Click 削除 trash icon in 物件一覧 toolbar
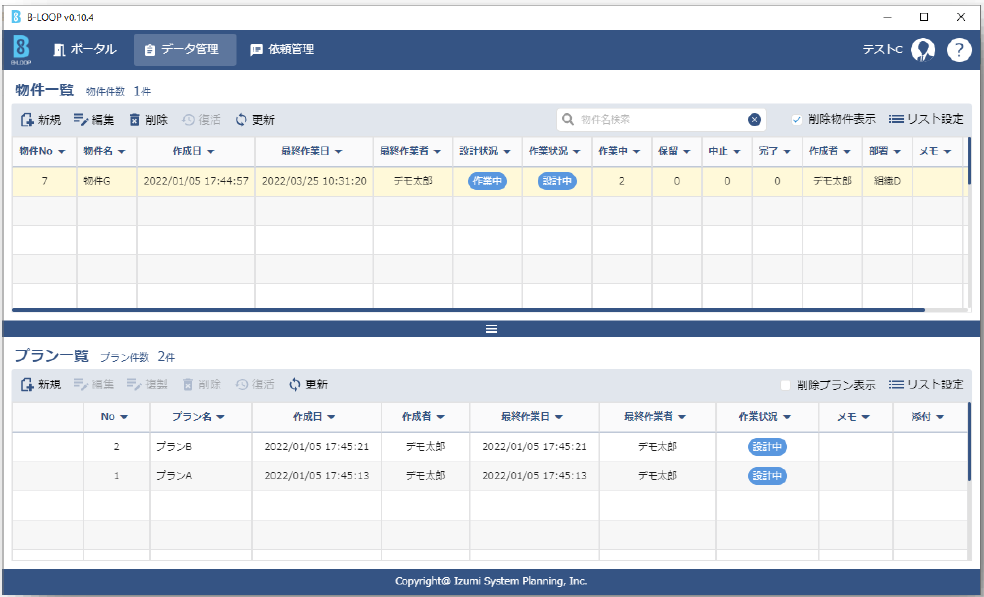The height and width of the screenshot is (597, 984). [x=135, y=120]
